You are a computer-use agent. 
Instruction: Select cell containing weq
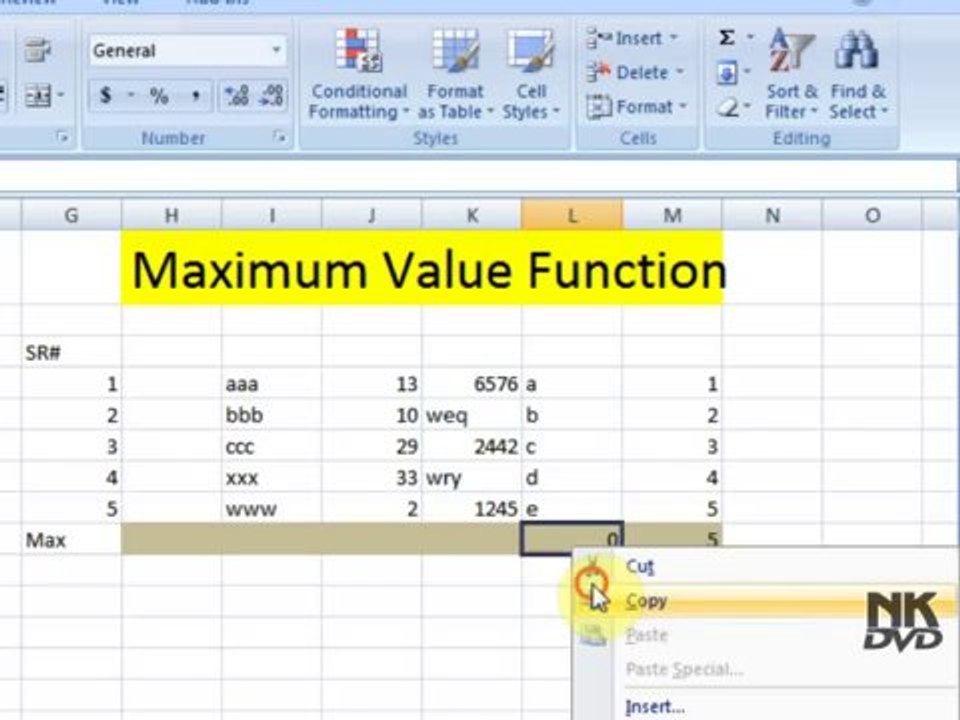click(472, 415)
